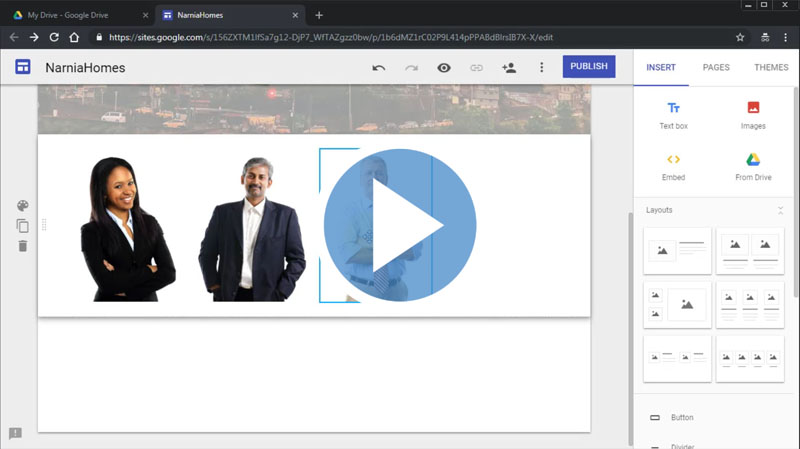Open section background palette icon

[23, 206]
